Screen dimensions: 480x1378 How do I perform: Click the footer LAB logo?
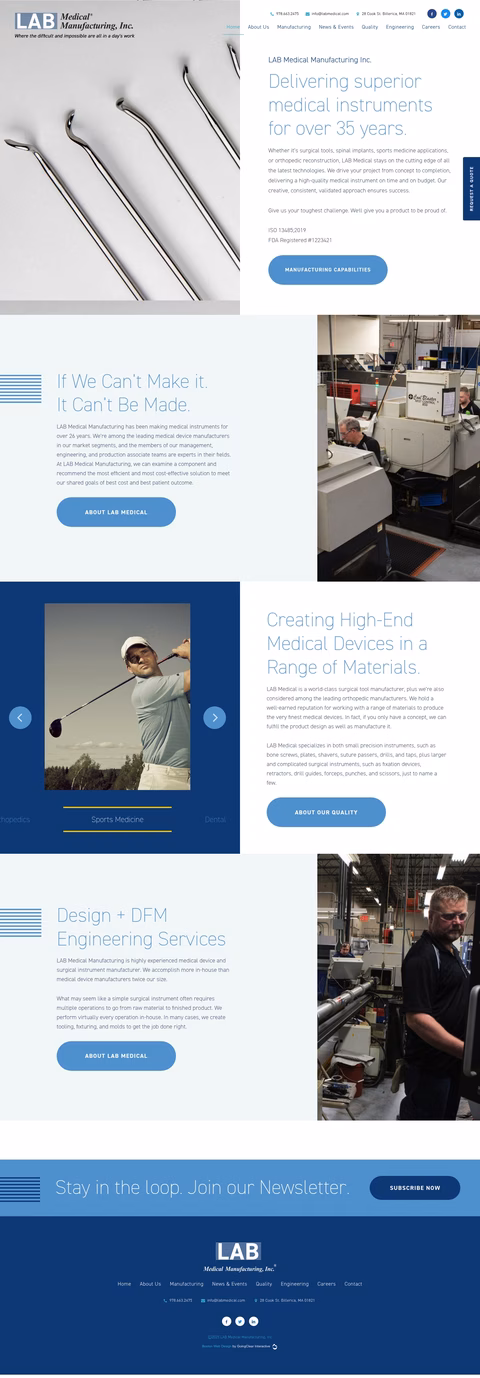click(x=240, y=1256)
